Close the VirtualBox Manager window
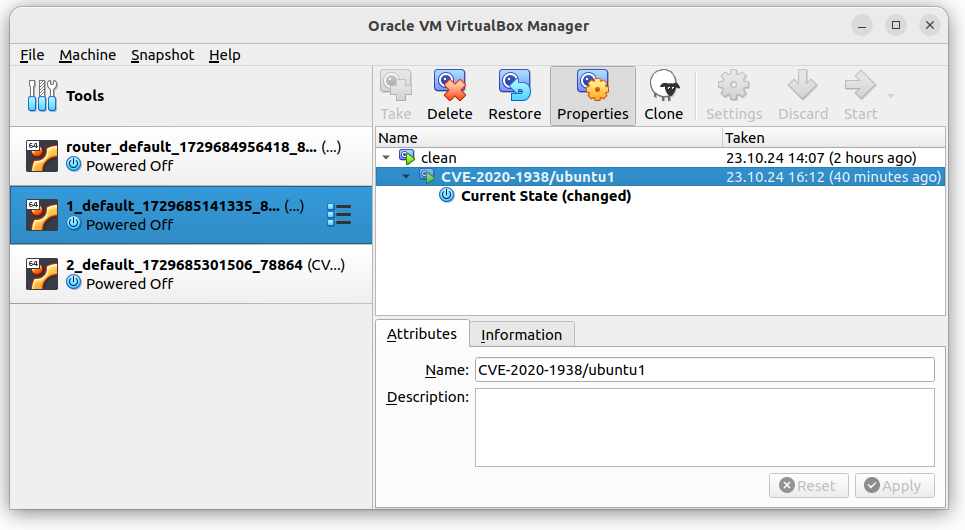 929,25
